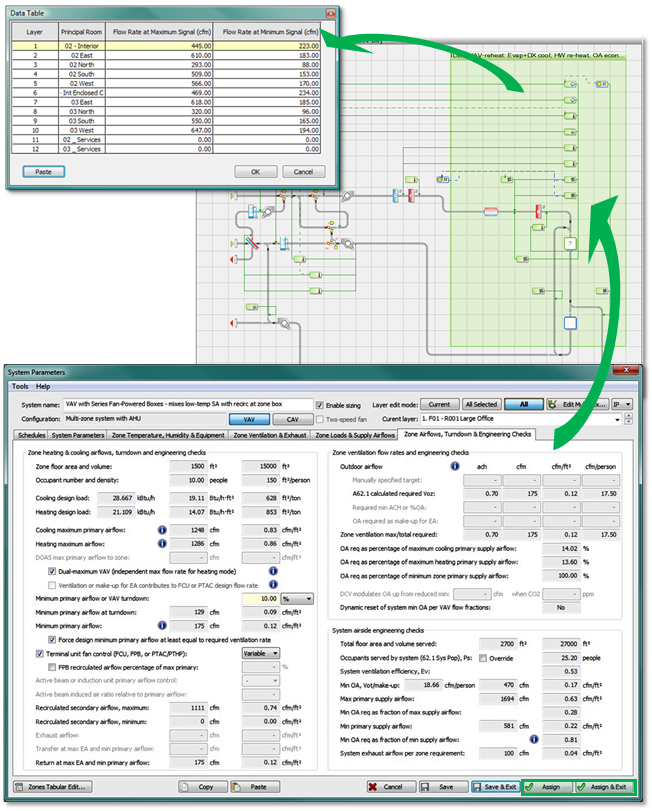Switch to Zone Ventilation & Exhaust tab
The width and height of the screenshot is (652, 811).
tap(269, 436)
